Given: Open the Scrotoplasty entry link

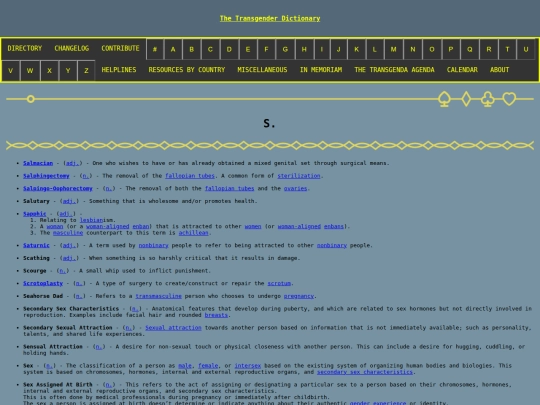Looking at the screenshot, I should tap(43, 283).
